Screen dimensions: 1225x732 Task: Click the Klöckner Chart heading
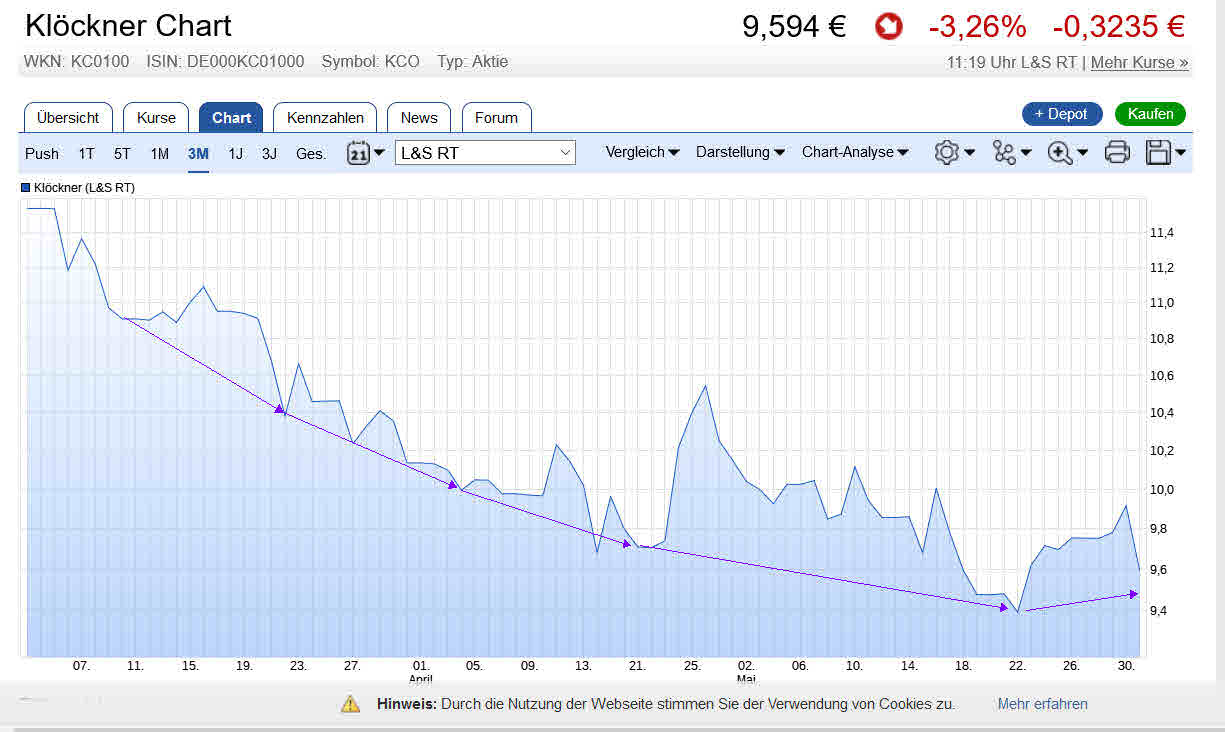point(128,26)
